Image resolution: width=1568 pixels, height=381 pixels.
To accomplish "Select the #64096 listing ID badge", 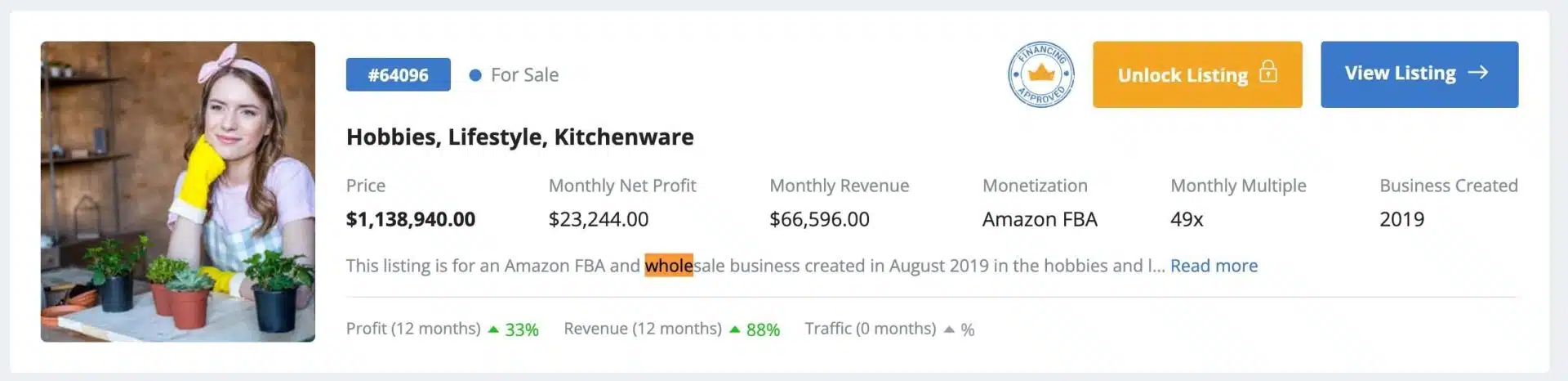I will tap(399, 75).
